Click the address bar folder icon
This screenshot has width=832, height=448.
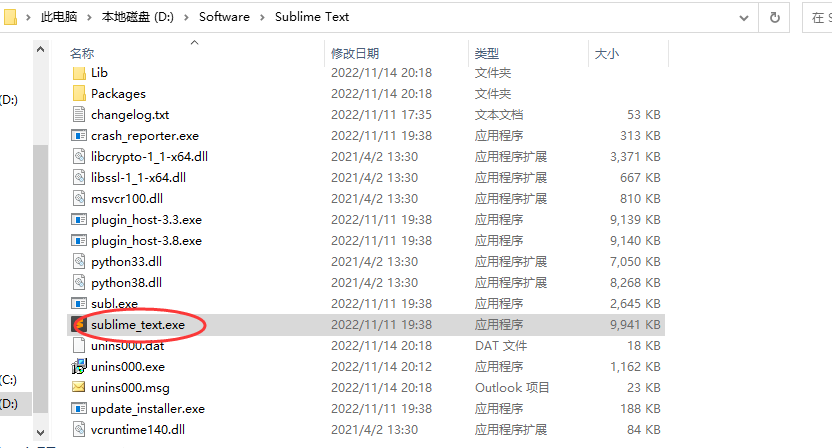pos(10,17)
